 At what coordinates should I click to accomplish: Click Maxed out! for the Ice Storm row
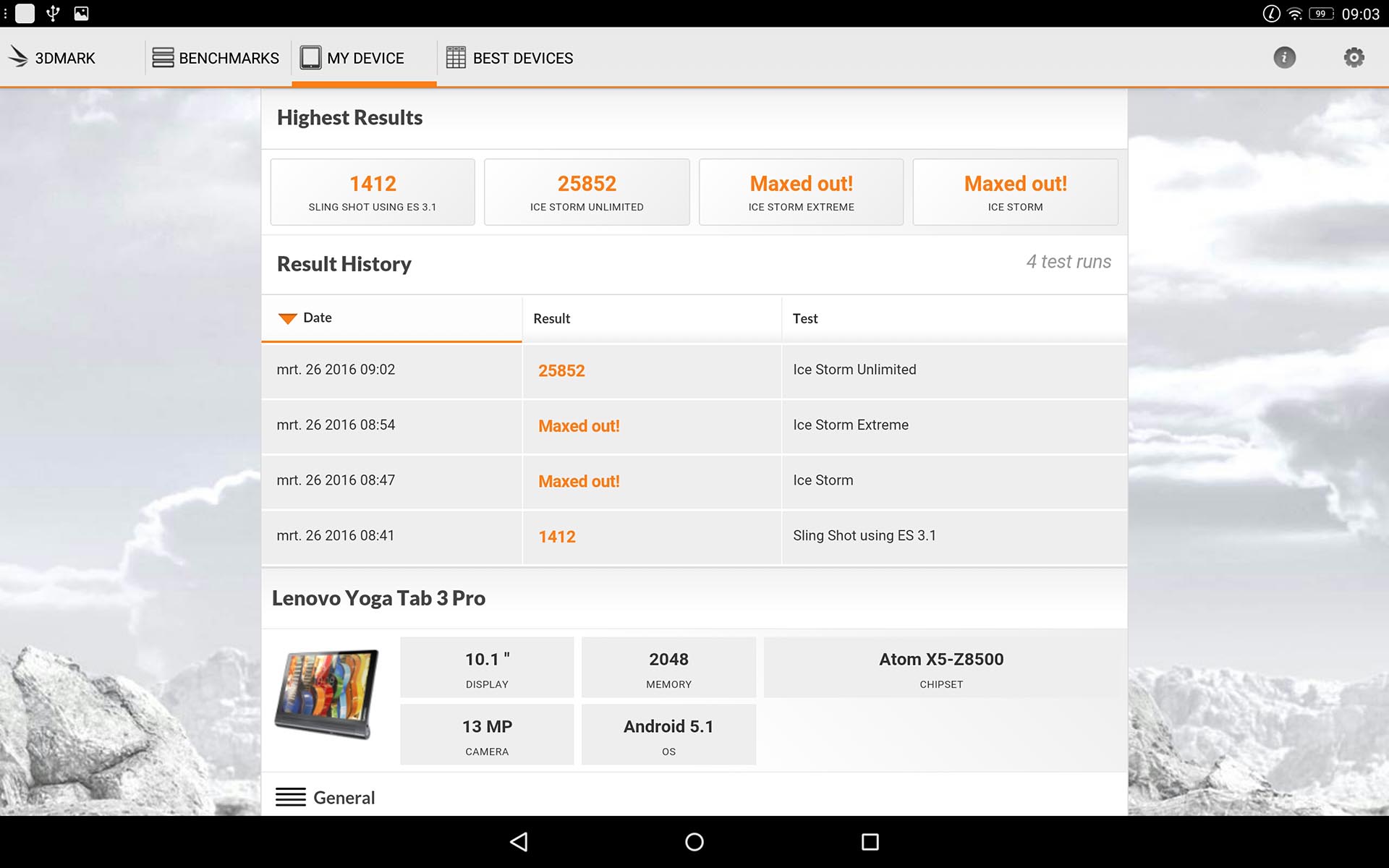click(x=579, y=482)
